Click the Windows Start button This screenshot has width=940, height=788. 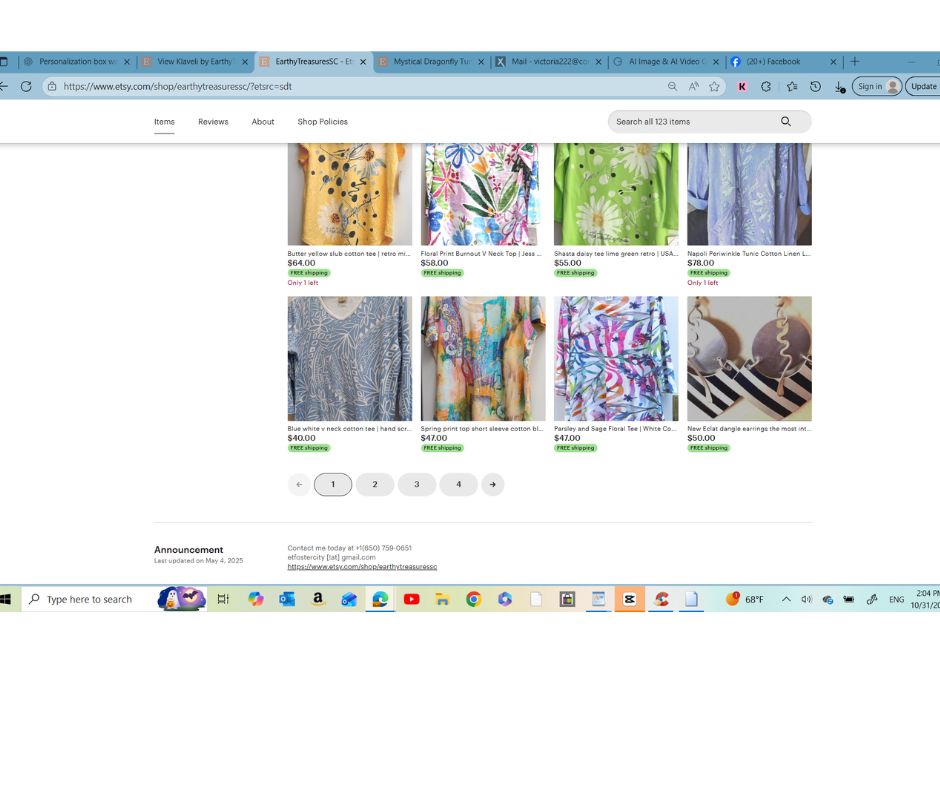pos(6,599)
